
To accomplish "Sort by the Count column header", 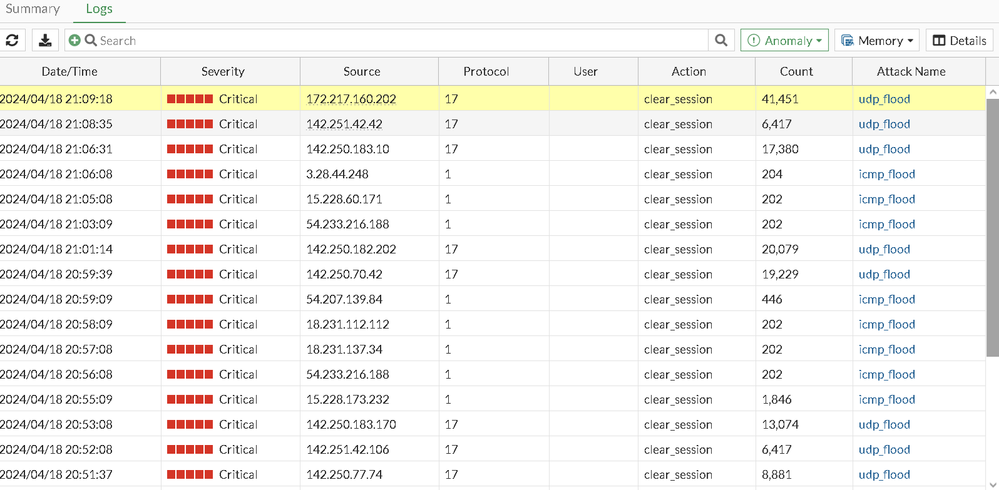I will pos(797,72).
